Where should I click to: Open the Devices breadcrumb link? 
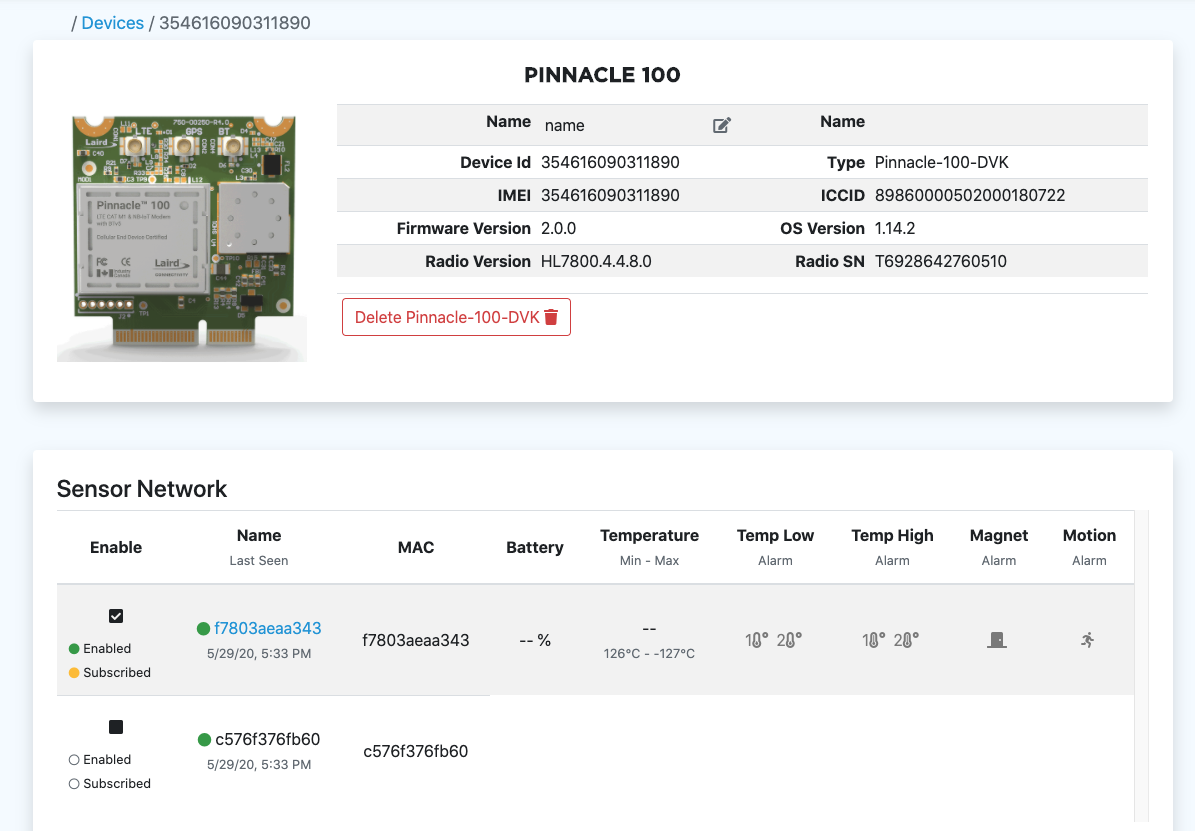pyautogui.click(x=112, y=23)
